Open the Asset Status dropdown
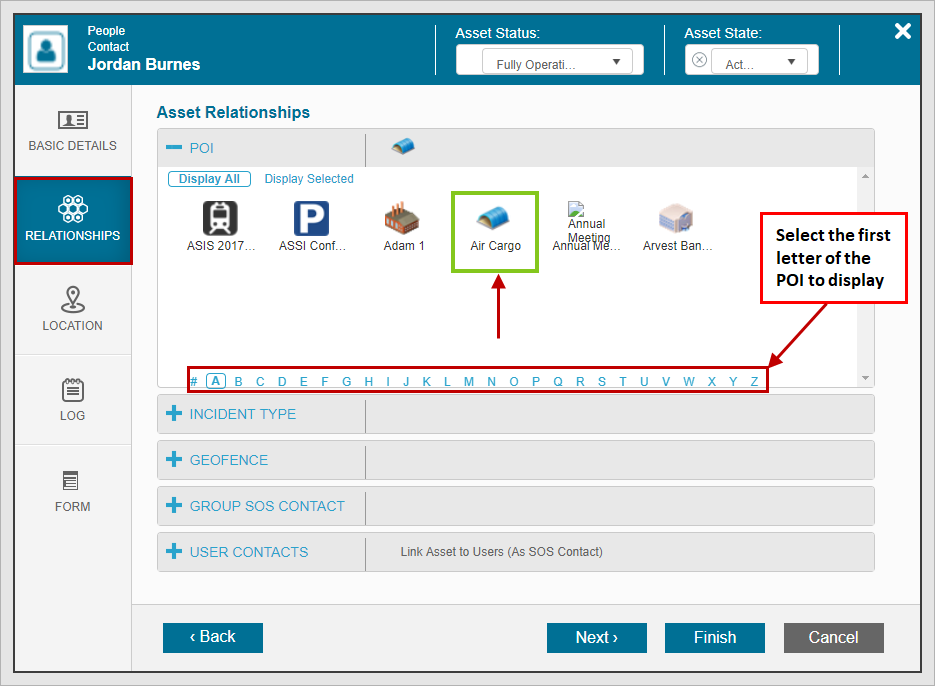 click(550, 62)
